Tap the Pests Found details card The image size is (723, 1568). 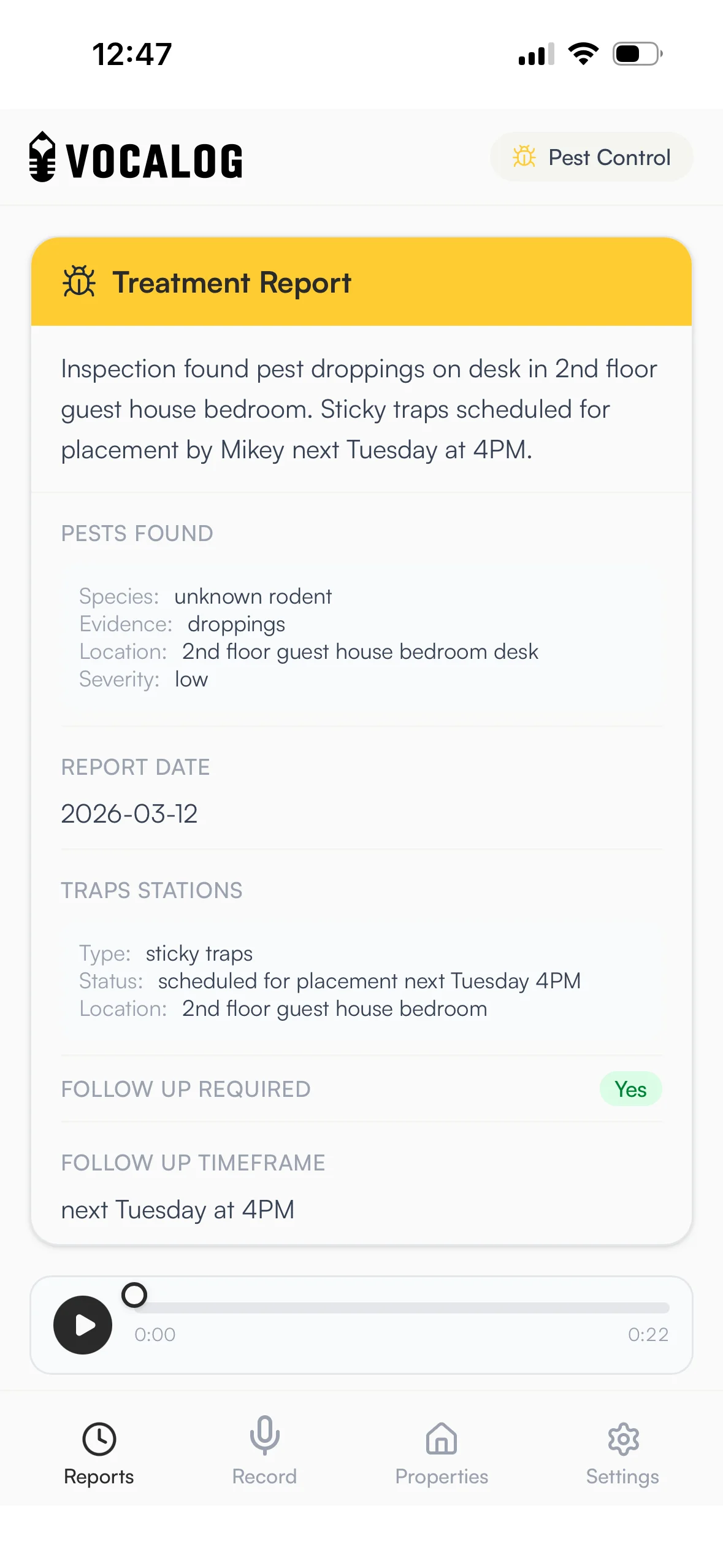tap(361, 637)
